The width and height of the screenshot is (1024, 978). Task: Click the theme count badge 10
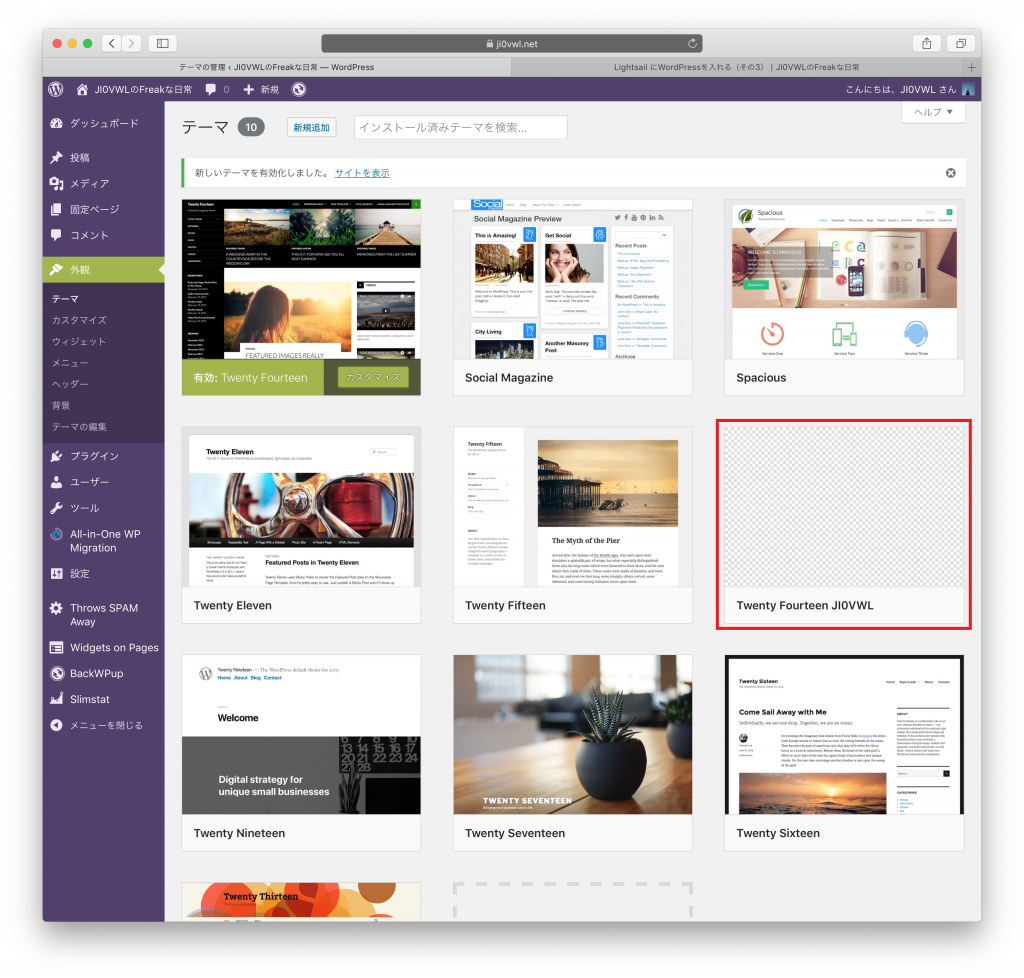251,127
